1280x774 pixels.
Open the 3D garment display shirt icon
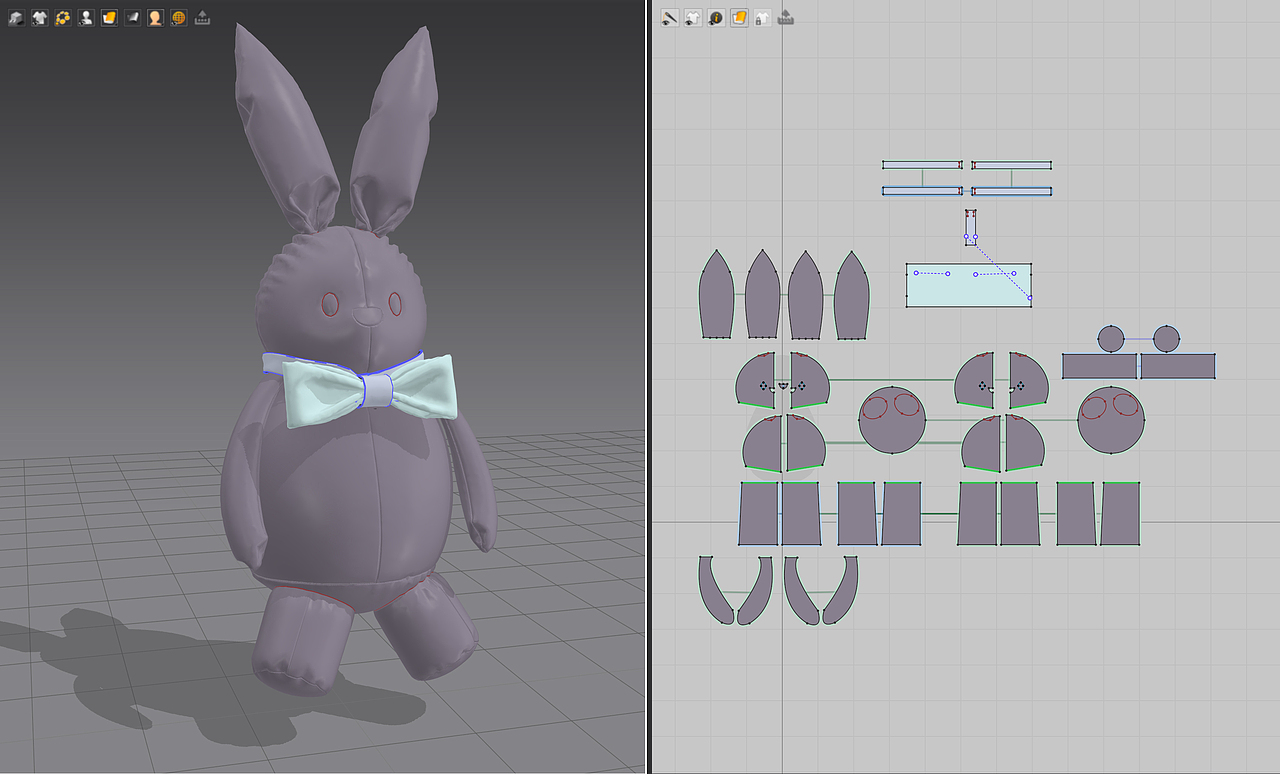[39, 18]
